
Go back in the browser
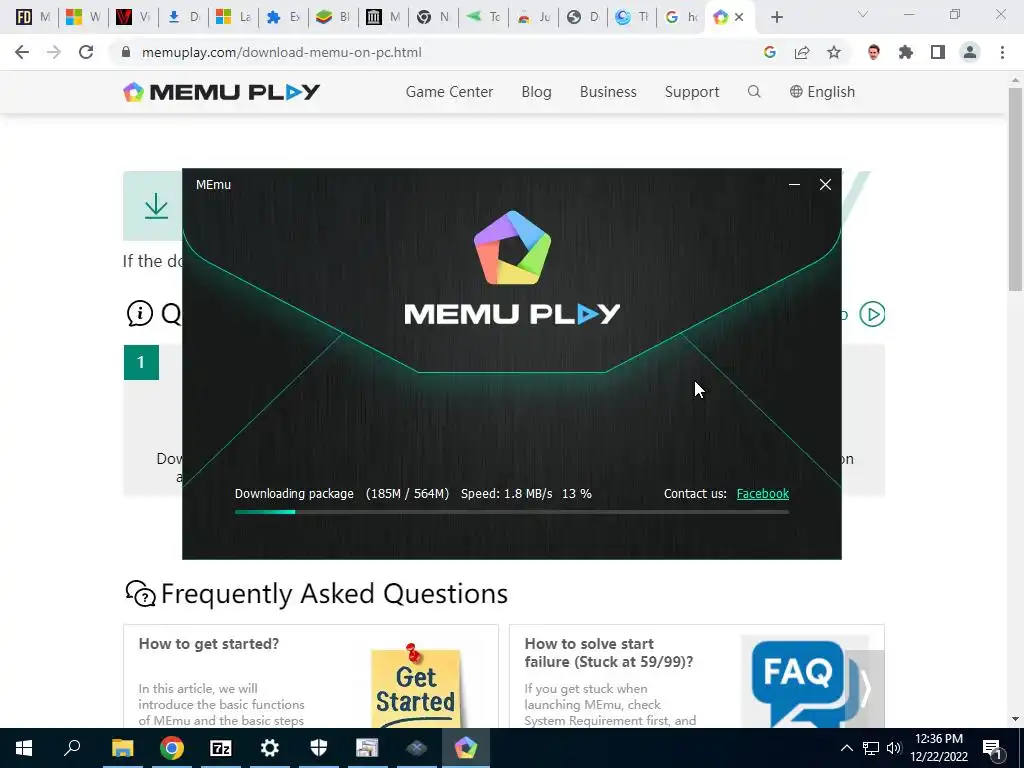(x=22, y=52)
